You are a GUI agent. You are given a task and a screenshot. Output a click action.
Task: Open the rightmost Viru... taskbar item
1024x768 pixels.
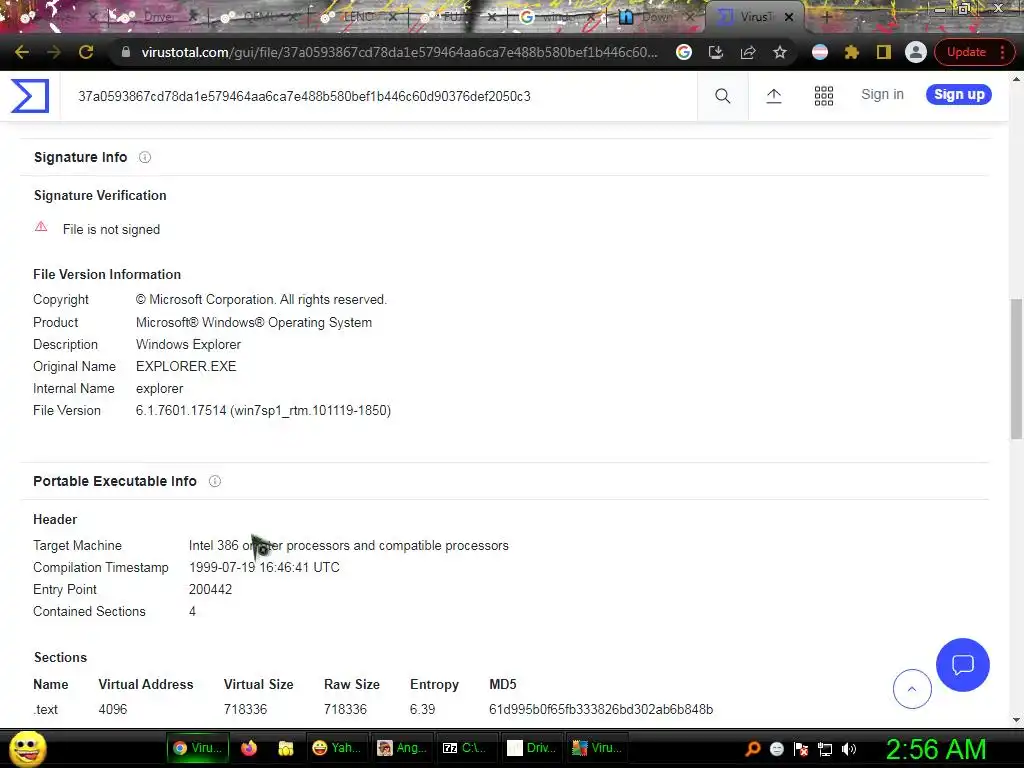point(598,748)
